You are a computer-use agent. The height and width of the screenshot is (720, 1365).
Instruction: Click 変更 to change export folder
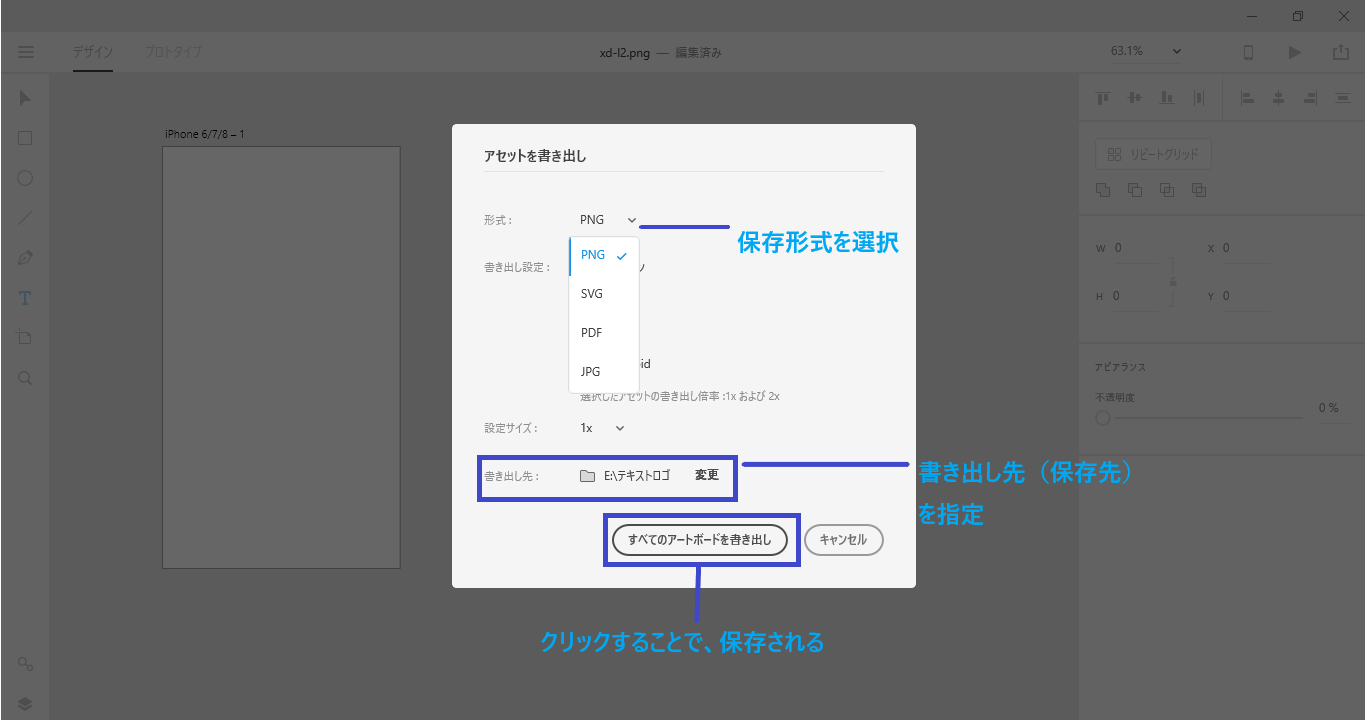click(707, 475)
